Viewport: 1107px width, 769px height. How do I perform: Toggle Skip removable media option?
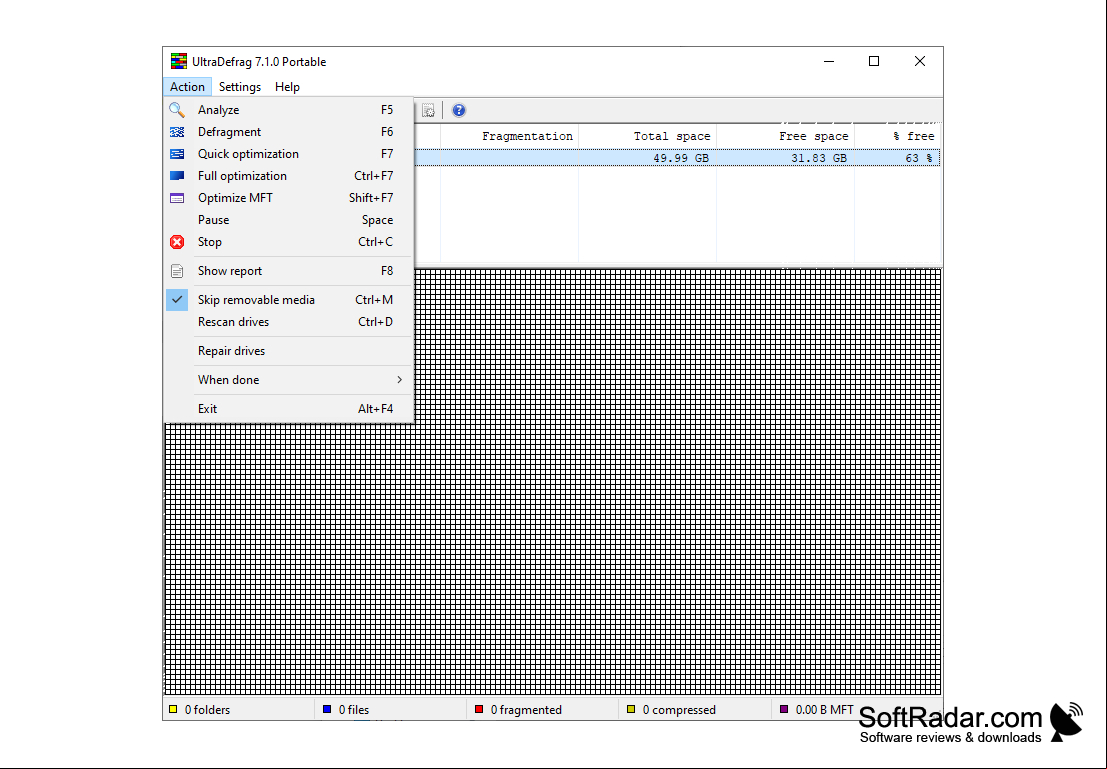[x=288, y=299]
